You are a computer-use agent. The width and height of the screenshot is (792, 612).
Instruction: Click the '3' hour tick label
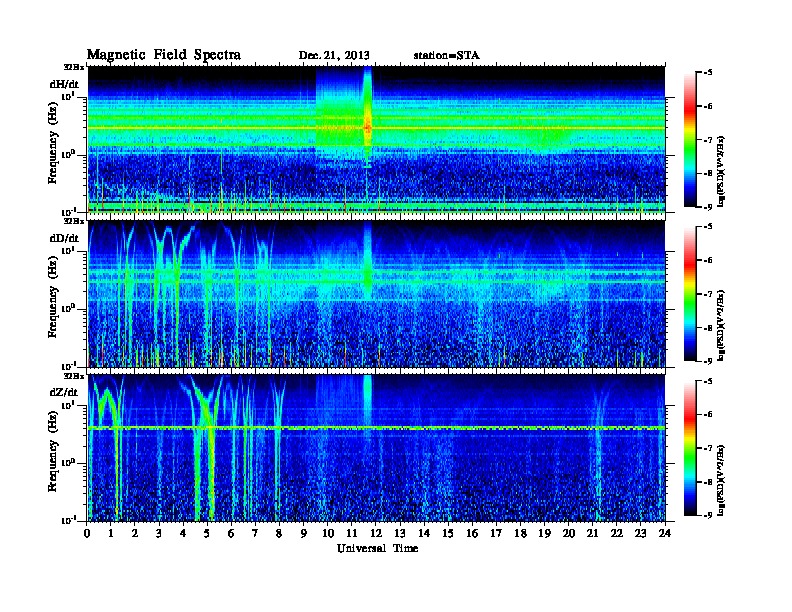tap(159, 533)
